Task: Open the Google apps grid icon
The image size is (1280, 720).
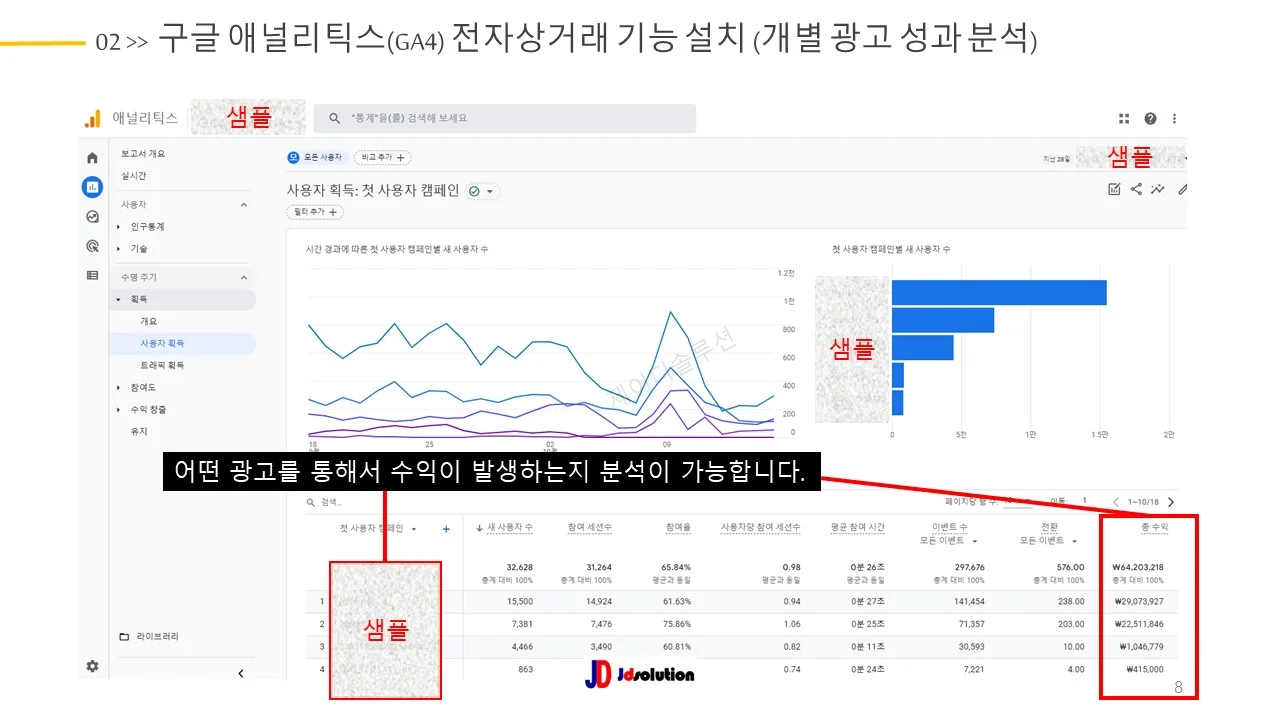Action: (1124, 118)
